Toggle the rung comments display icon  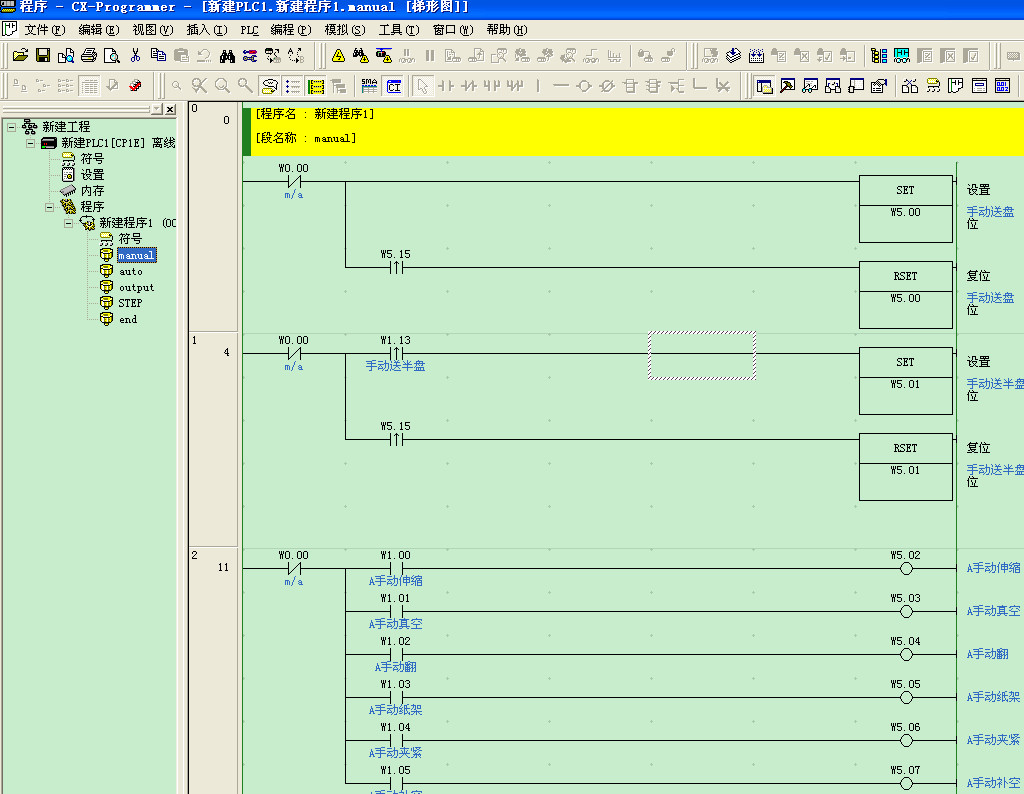click(292, 86)
